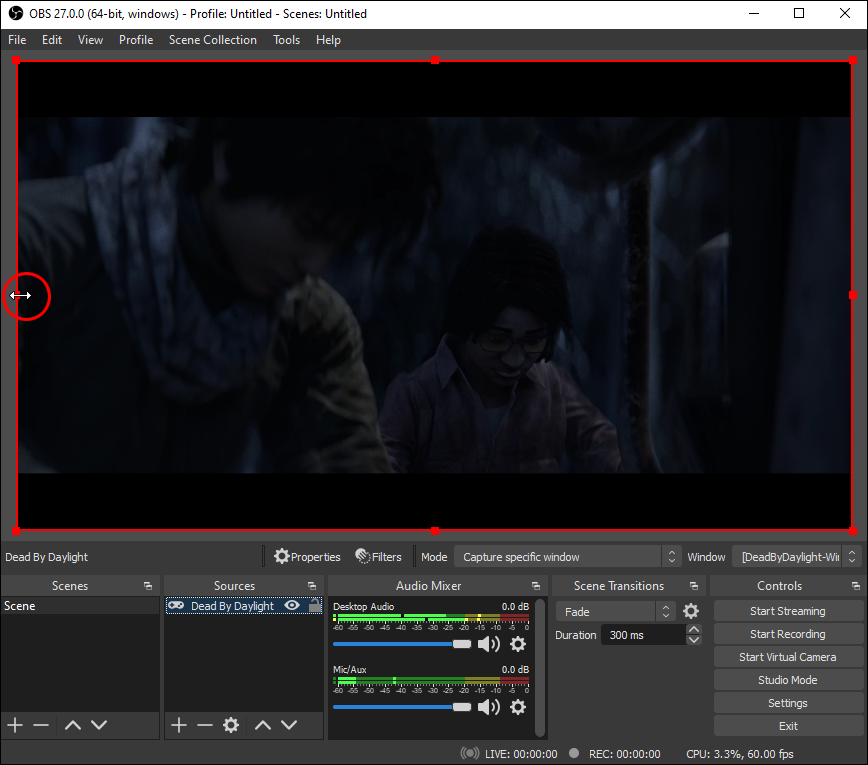Open Desktop Audio settings gear

(518, 644)
